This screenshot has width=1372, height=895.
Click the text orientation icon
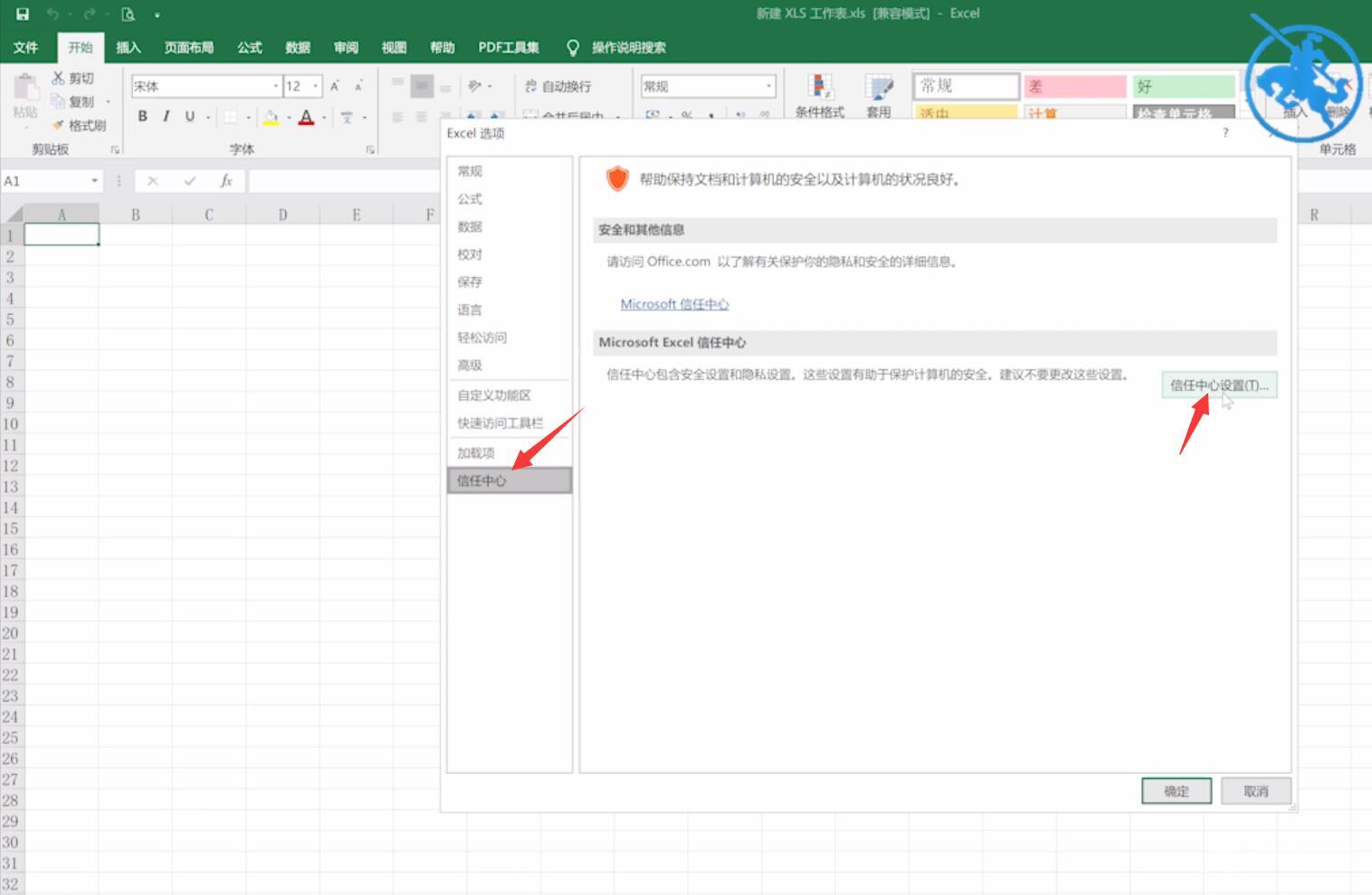(x=474, y=86)
